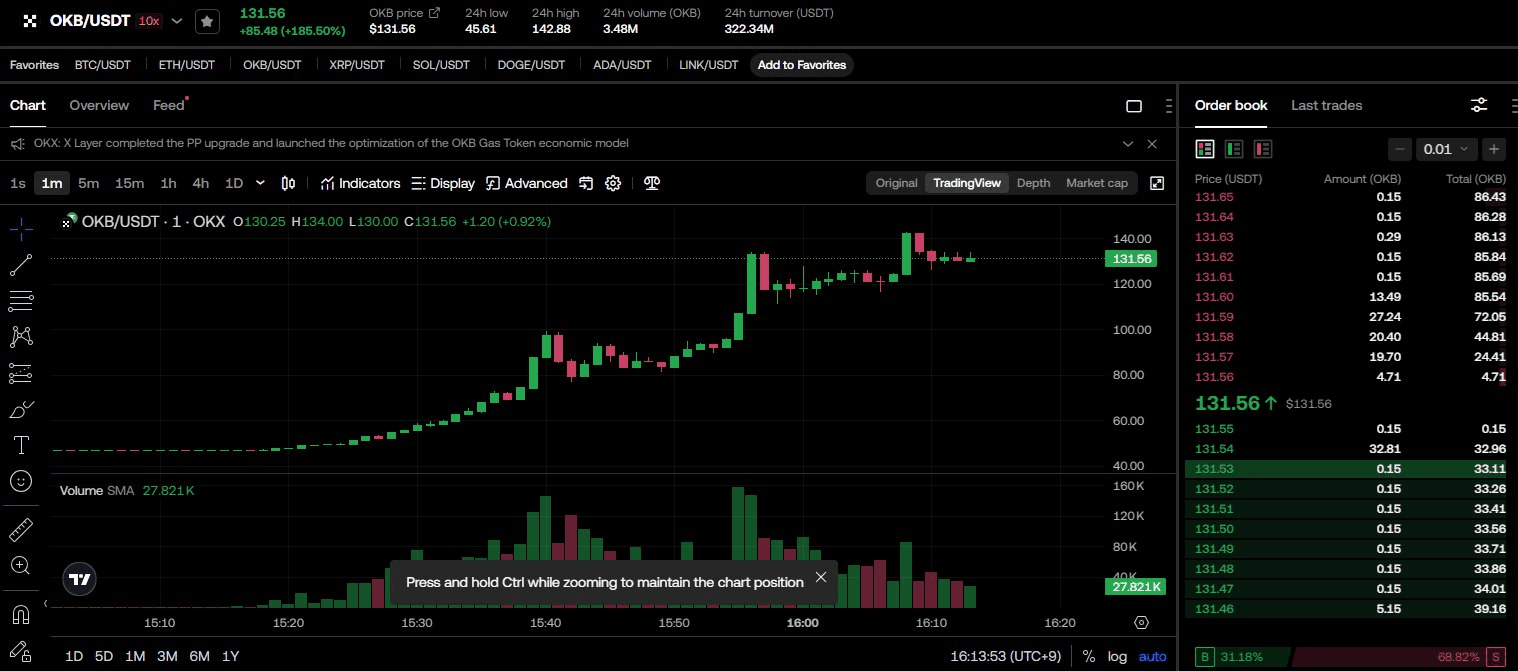Toggle magnet mode for drawings
The height and width of the screenshot is (671, 1518).
[21, 614]
